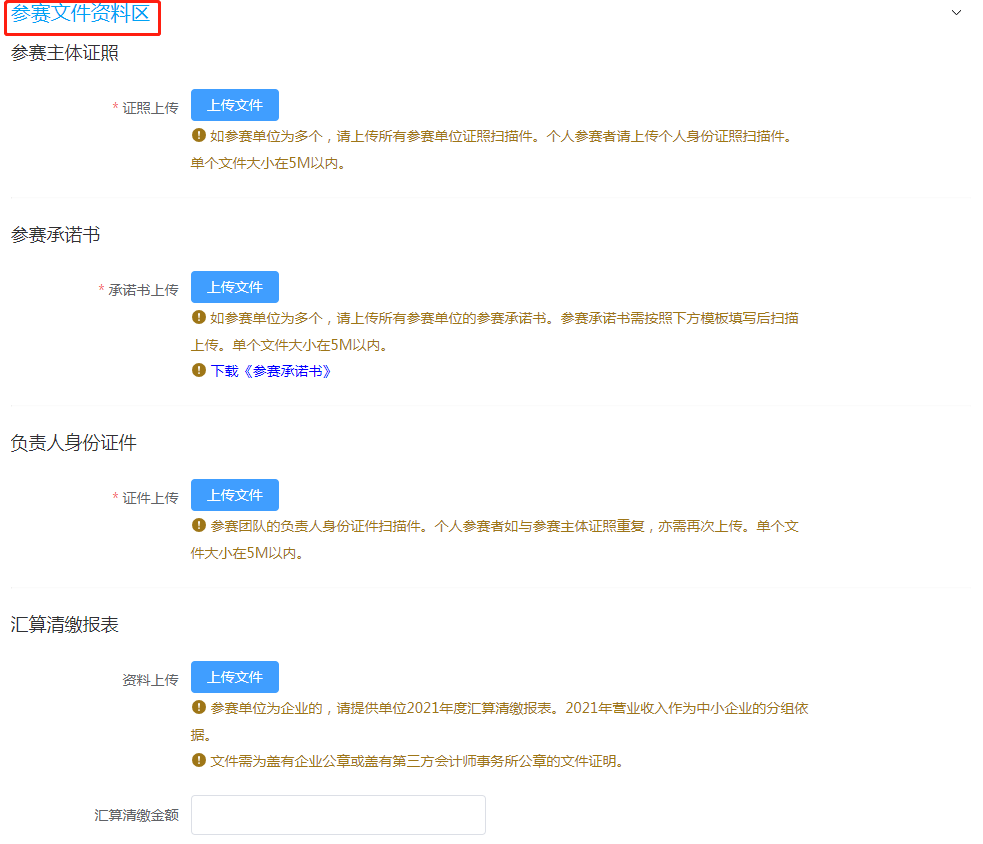Click hint text 上传。单个文件大小在5M以内。
The height and width of the screenshot is (844, 983).
290,346
